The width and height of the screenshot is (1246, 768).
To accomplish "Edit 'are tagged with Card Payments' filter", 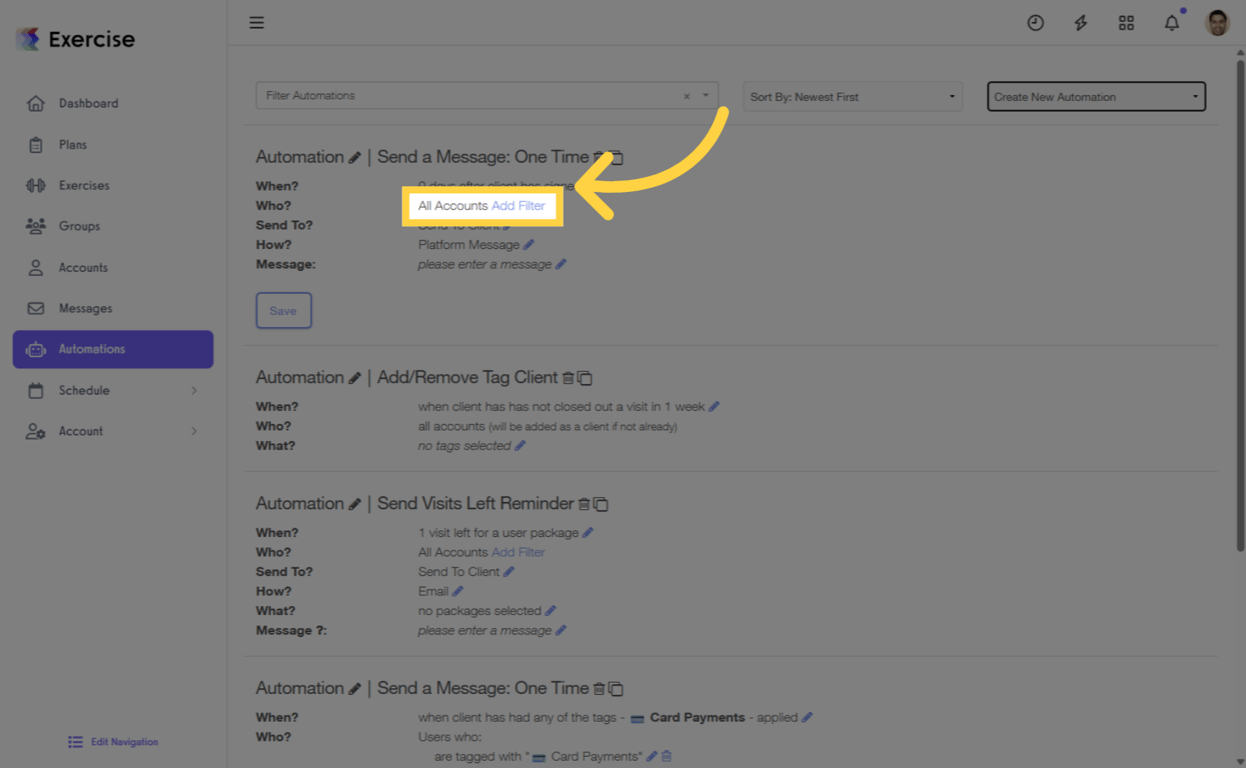I will coord(652,757).
